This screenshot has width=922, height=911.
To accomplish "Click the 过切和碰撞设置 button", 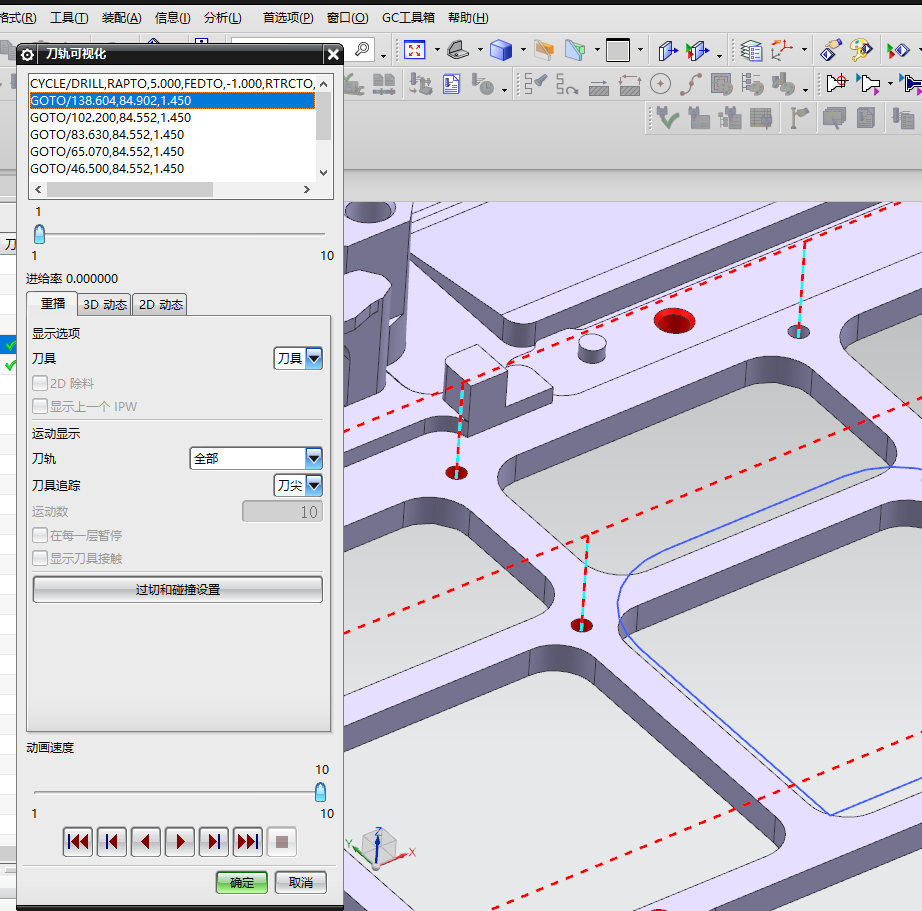I will pos(178,590).
